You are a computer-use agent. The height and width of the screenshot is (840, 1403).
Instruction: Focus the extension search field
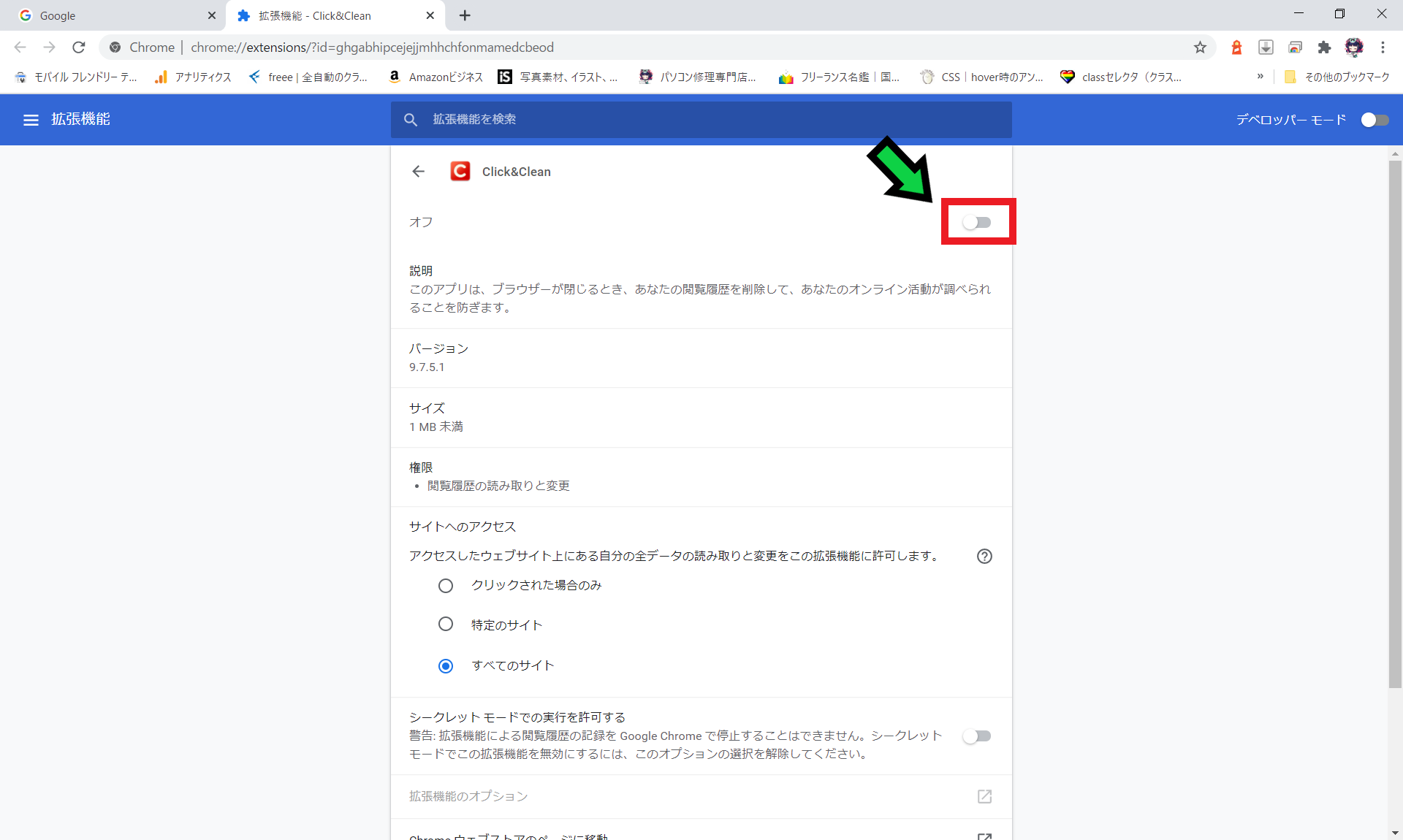coord(701,120)
